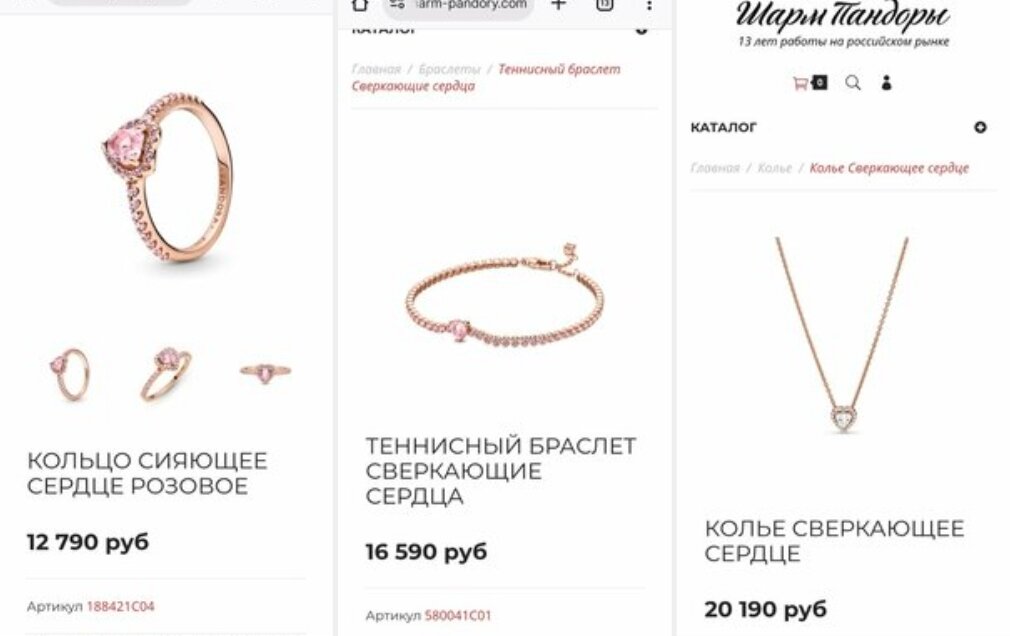This screenshot has height=636, width=1010.
Task: Open a new browser tab with plus icon
Action: click(x=558, y=5)
